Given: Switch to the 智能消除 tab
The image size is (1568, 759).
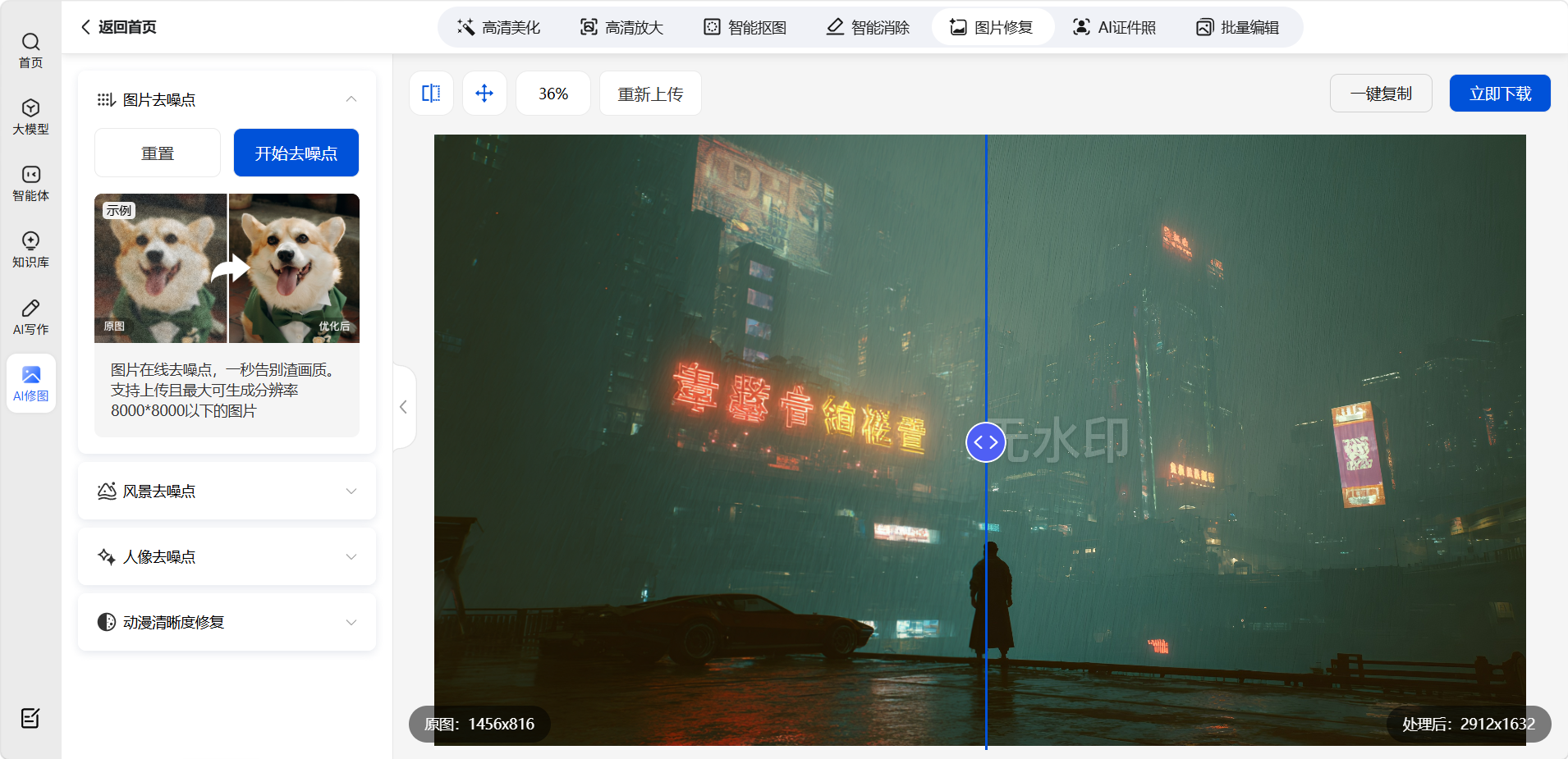Looking at the screenshot, I should (x=868, y=27).
